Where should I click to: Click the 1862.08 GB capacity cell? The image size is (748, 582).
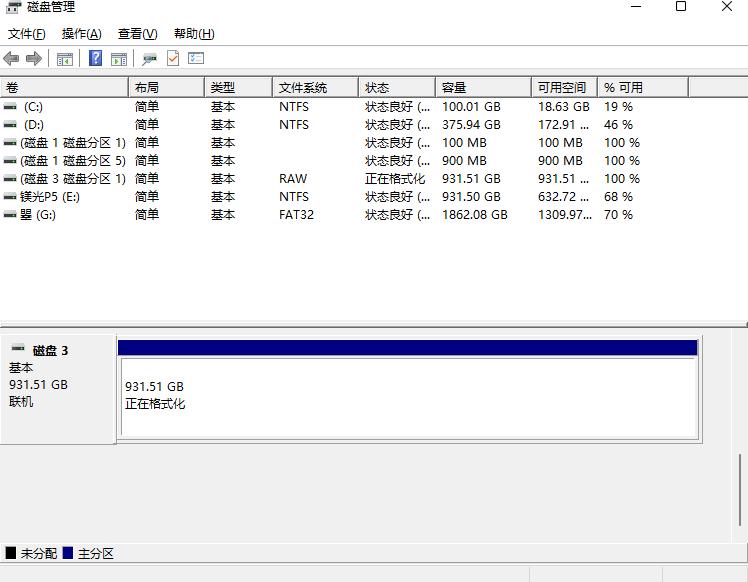coord(475,215)
